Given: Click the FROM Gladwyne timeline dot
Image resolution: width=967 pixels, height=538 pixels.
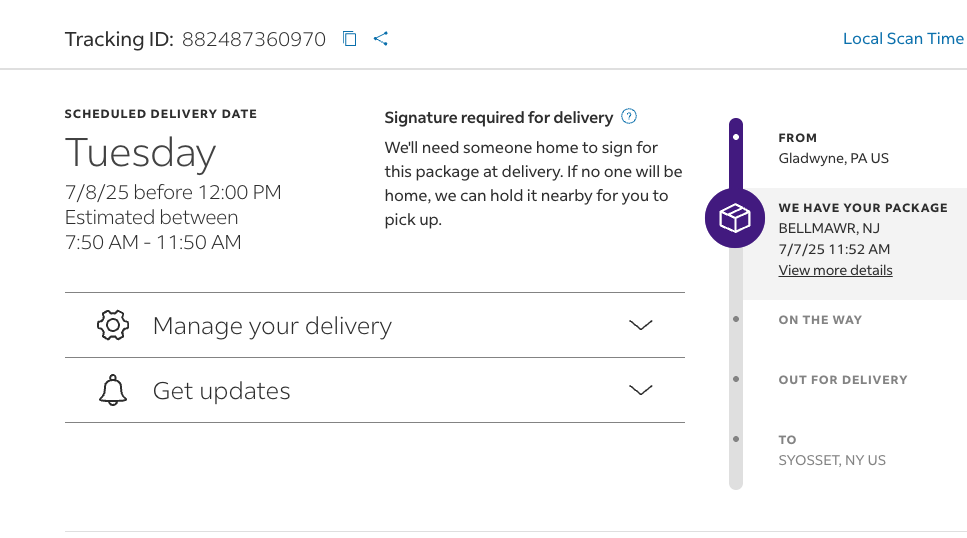Looking at the screenshot, I should point(736,137).
